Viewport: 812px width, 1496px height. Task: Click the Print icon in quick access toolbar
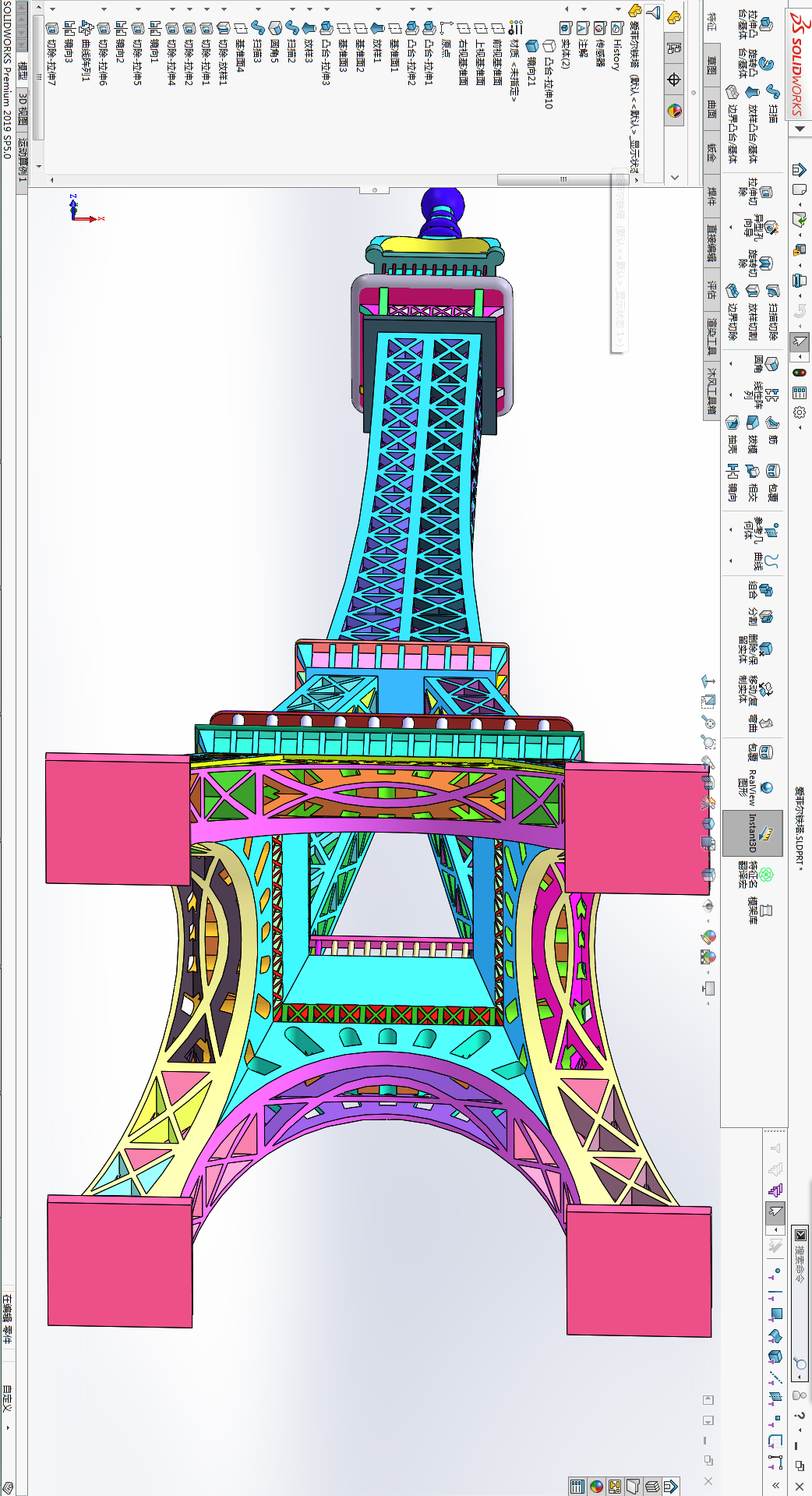pos(800,280)
